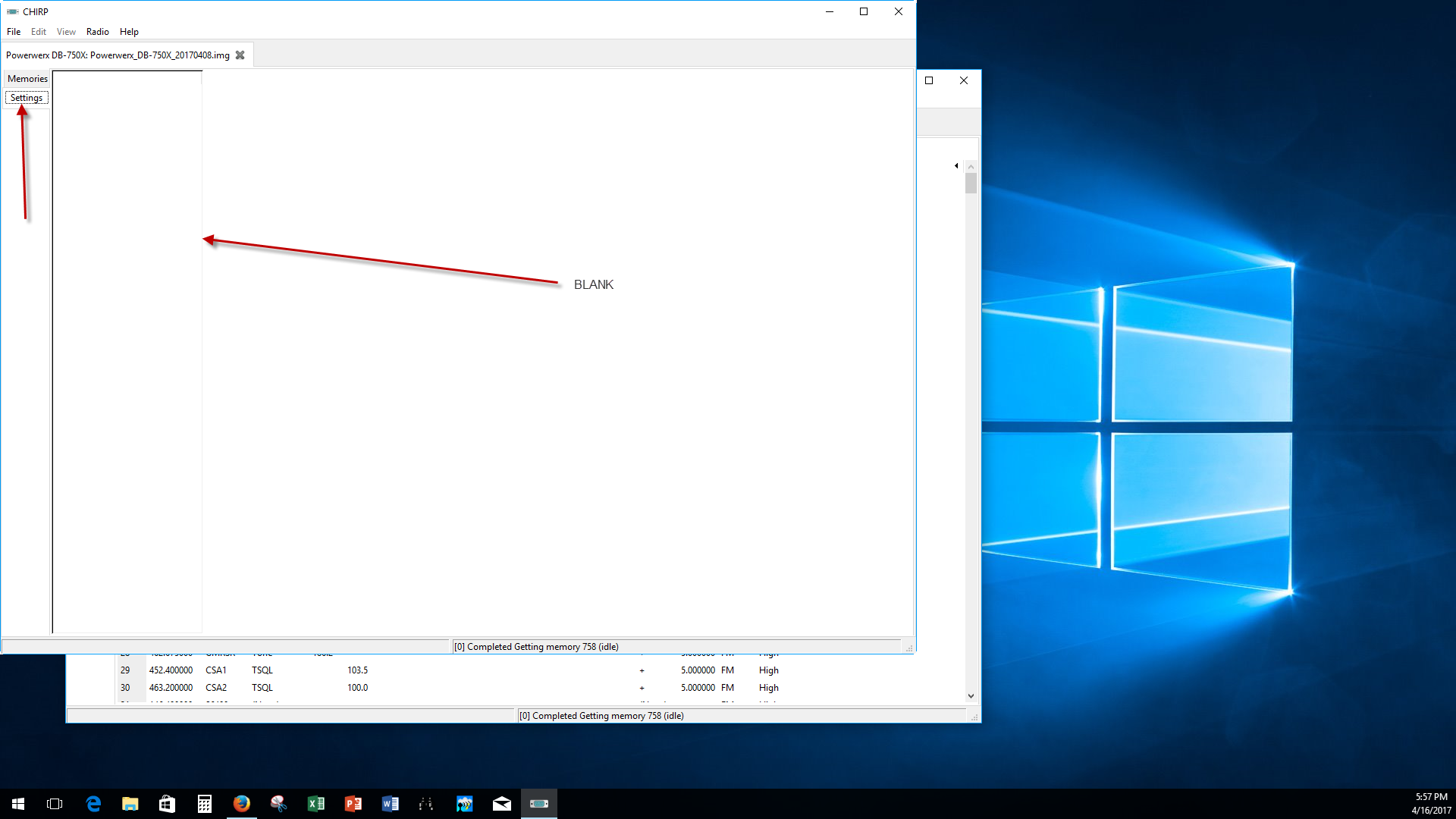1456x819 pixels.
Task: Launch Word from the taskbar
Action: coord(390,804)
